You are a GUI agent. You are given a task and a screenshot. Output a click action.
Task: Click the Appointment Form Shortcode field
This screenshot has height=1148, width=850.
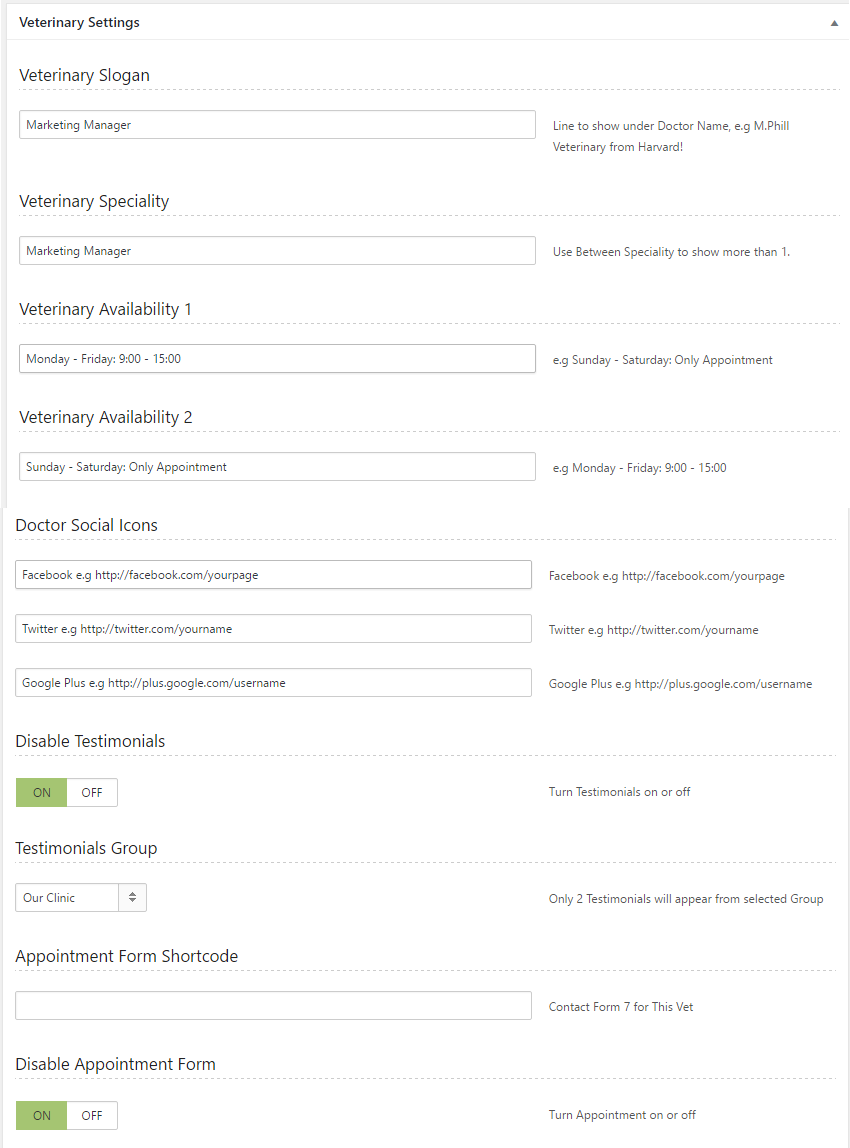pos(273,1006)
